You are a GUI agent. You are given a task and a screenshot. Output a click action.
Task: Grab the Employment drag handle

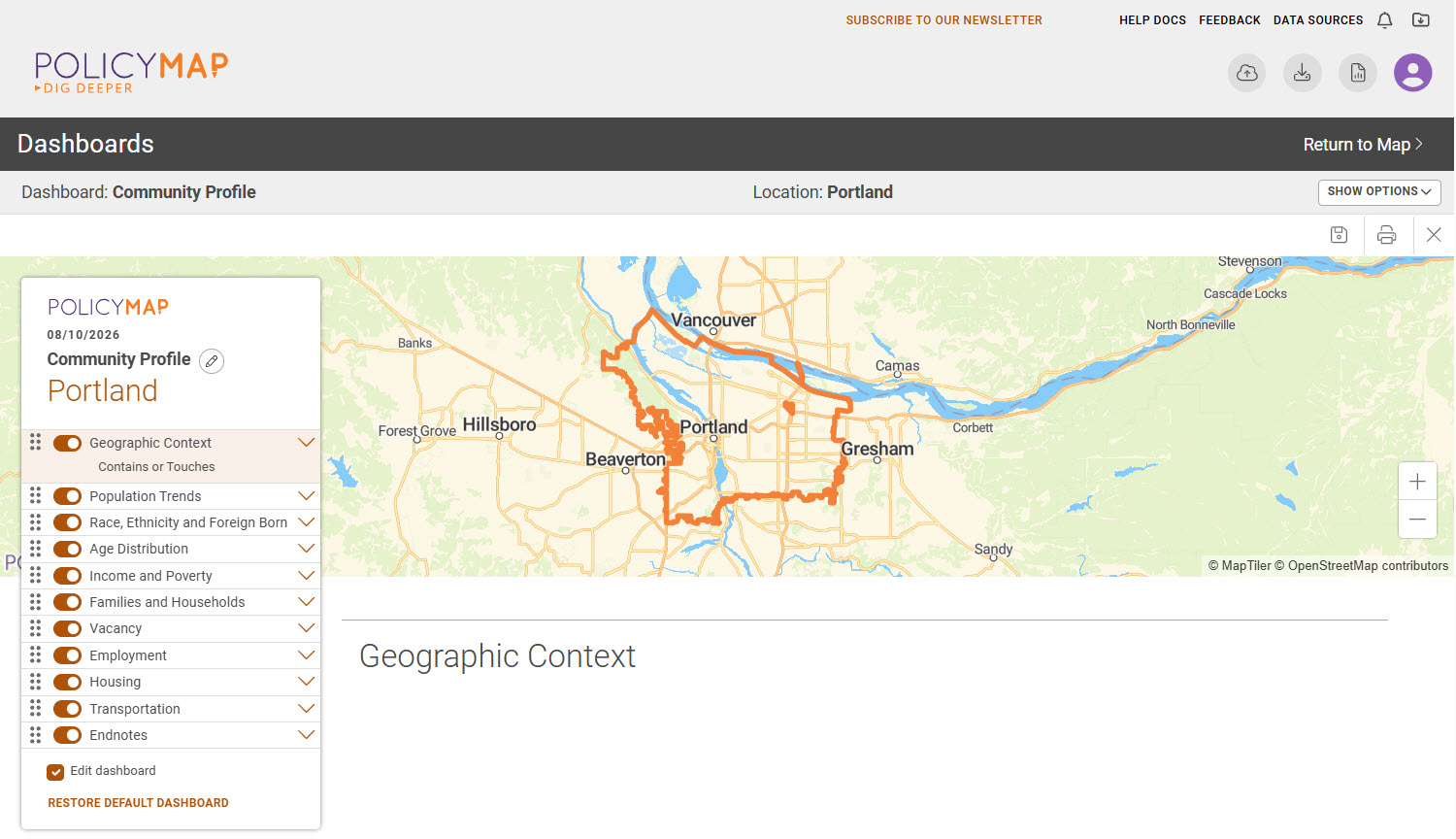click(x=36, y=655)
